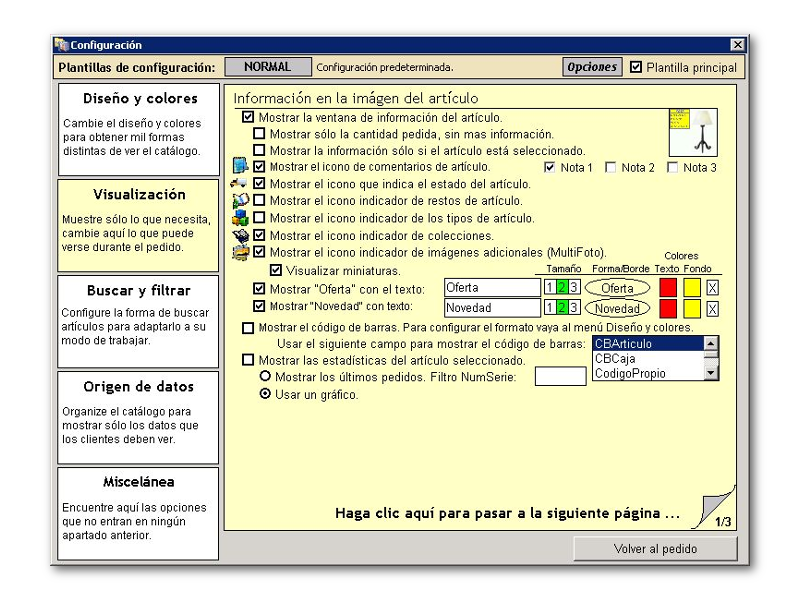800x600 pixels.
Task: Select CodigoPropio in the barcode field list
Action: click(648, 373)
